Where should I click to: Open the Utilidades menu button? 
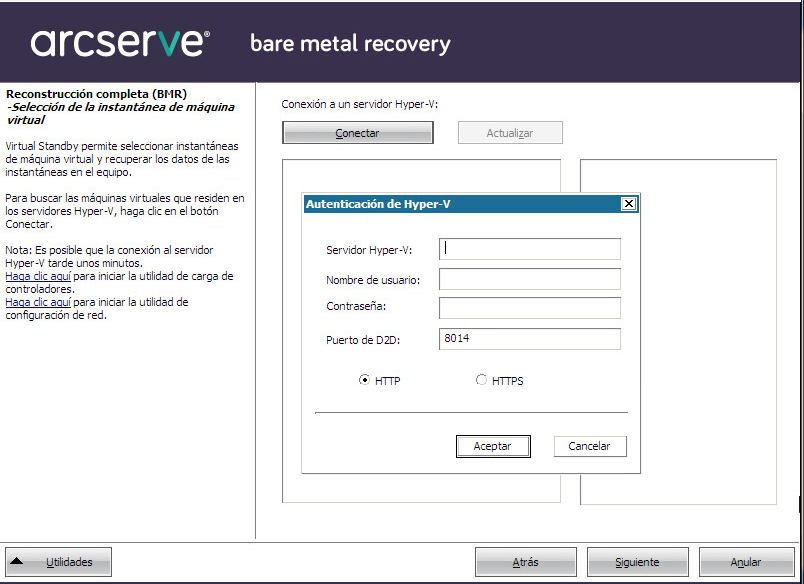(x=58, y=562)
